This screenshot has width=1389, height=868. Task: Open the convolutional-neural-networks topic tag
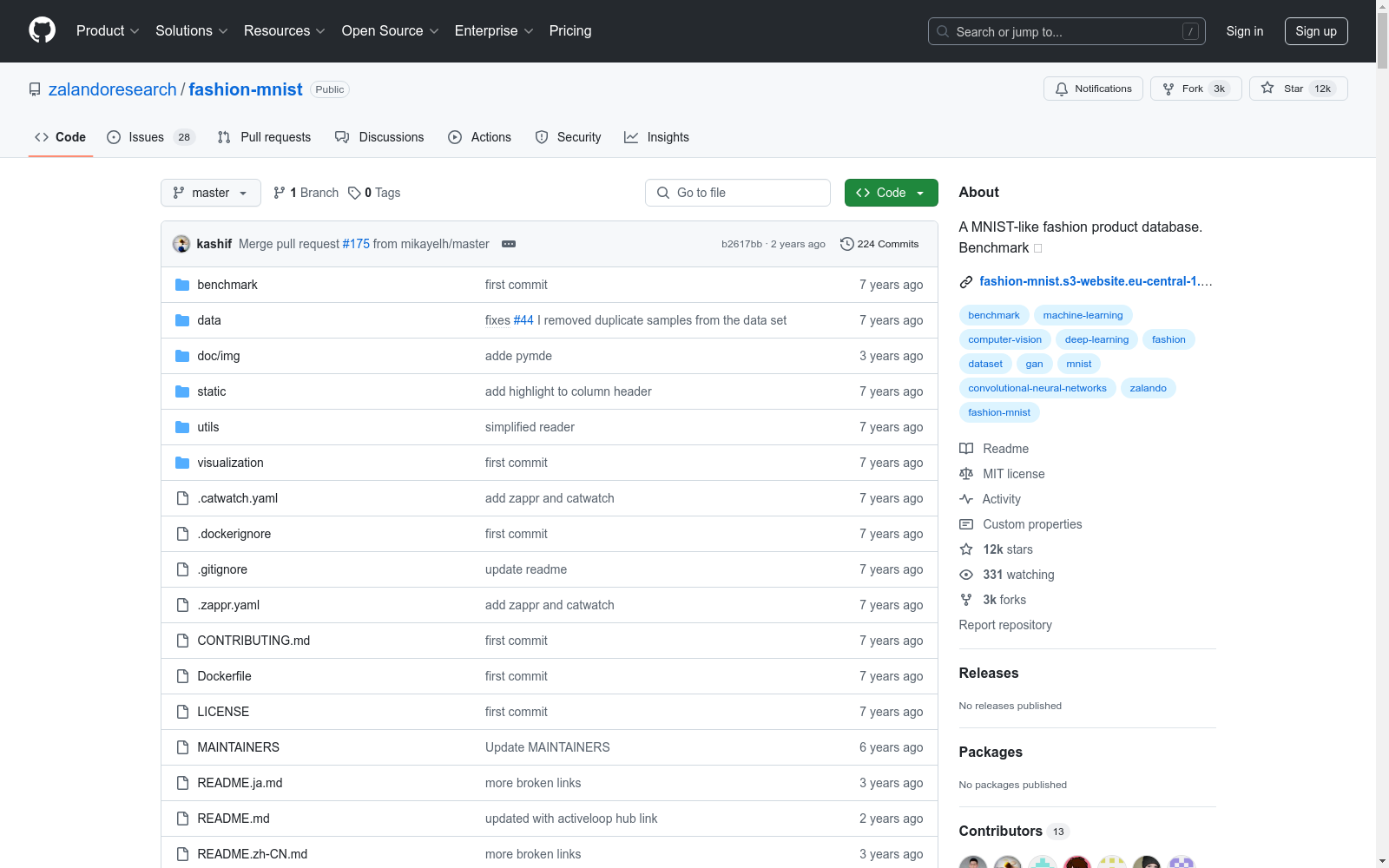[x=1037, y=388]
